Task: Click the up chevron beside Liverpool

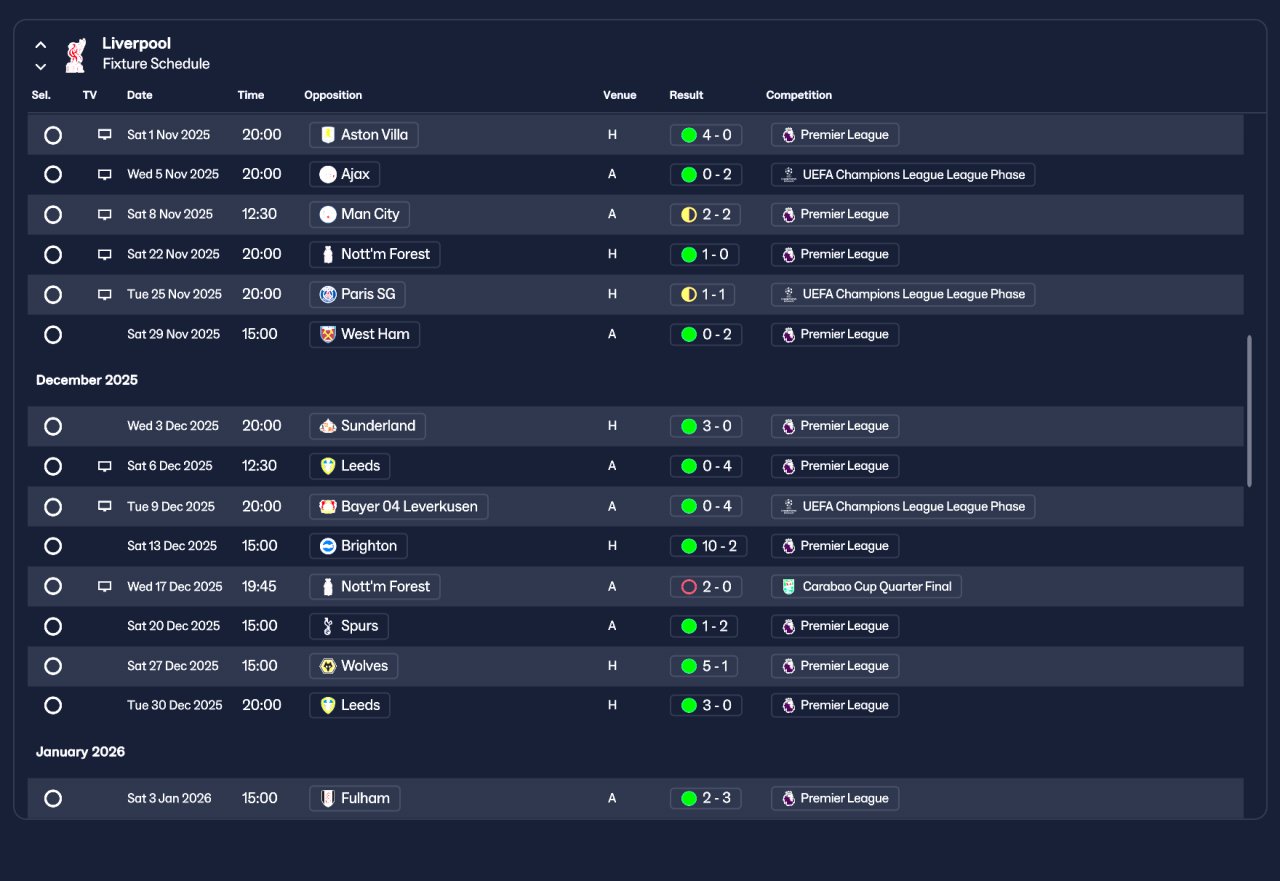Action: tap(41, 45)
